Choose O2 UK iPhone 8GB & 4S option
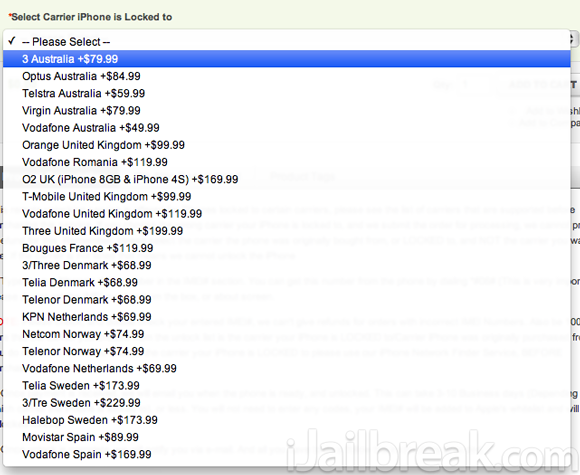This screenshot has height=475, width=580. pos(287,179)
